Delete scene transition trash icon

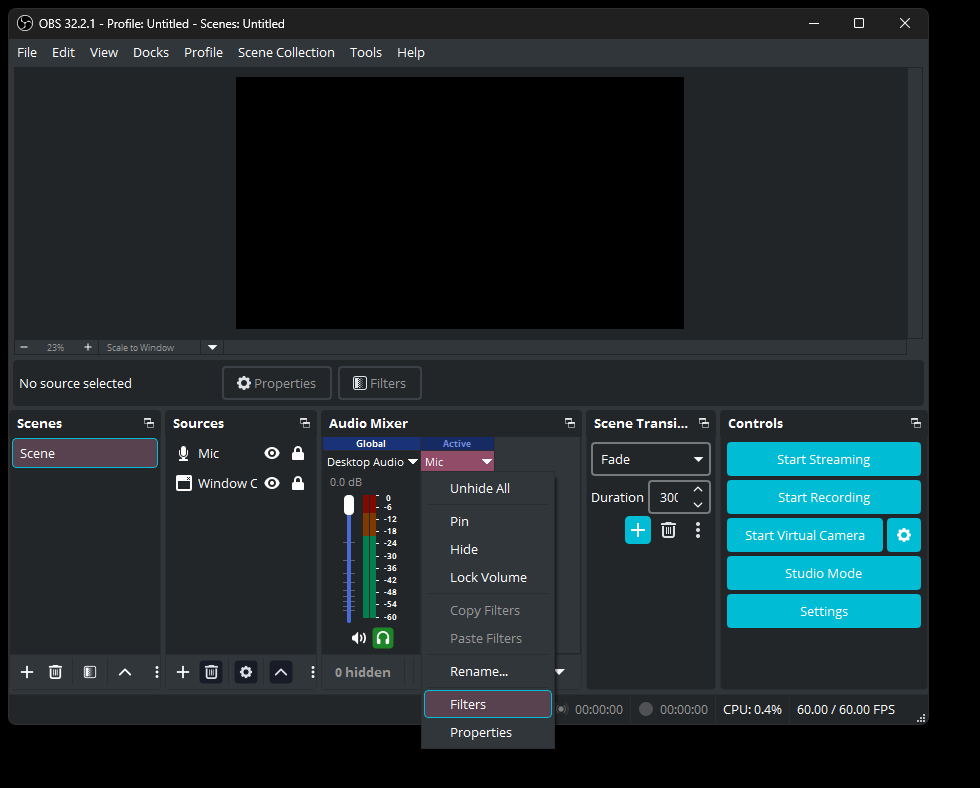pyautogui.click(x=668, y=531)
